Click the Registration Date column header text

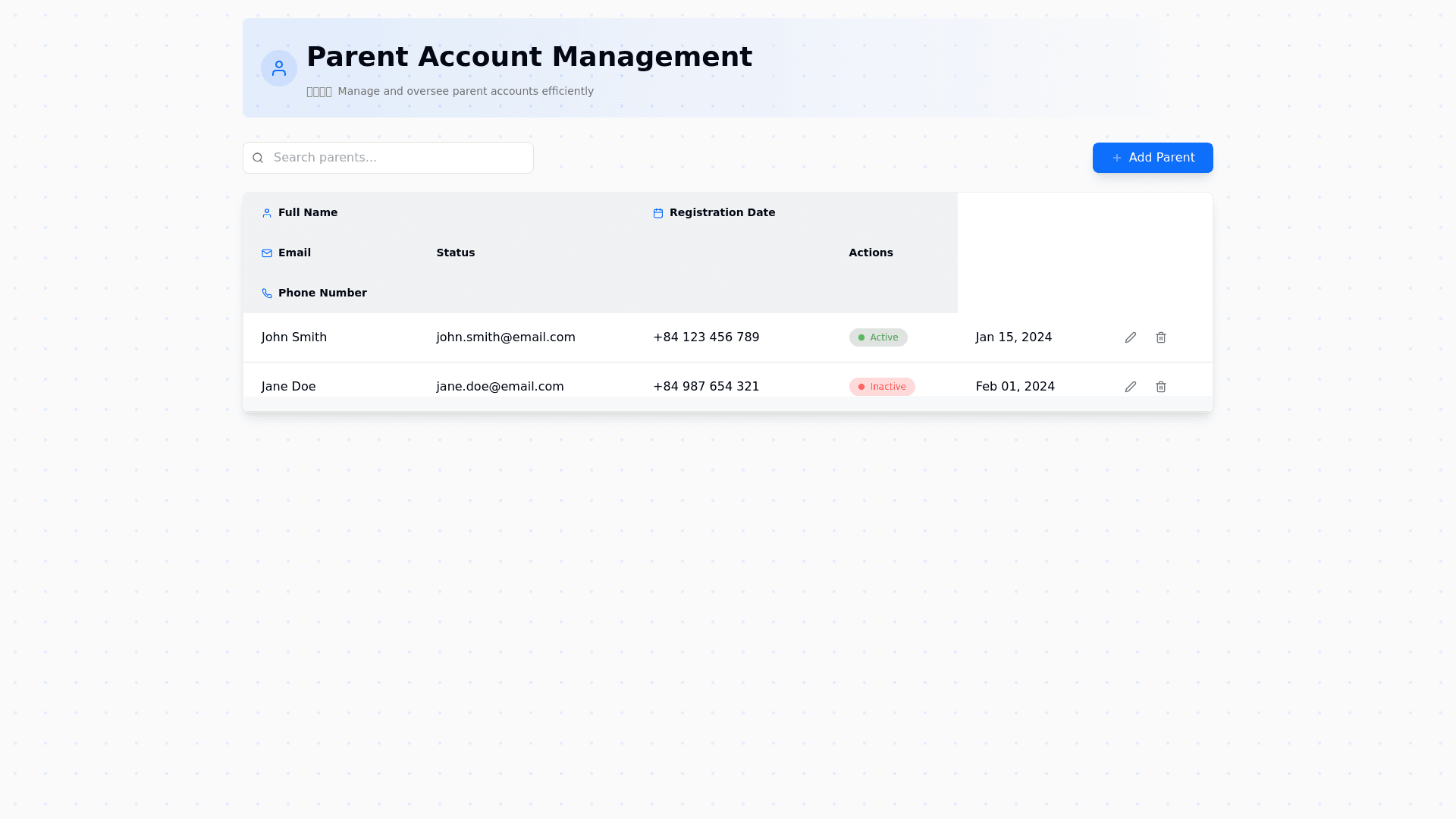click(x=722, y=212)
